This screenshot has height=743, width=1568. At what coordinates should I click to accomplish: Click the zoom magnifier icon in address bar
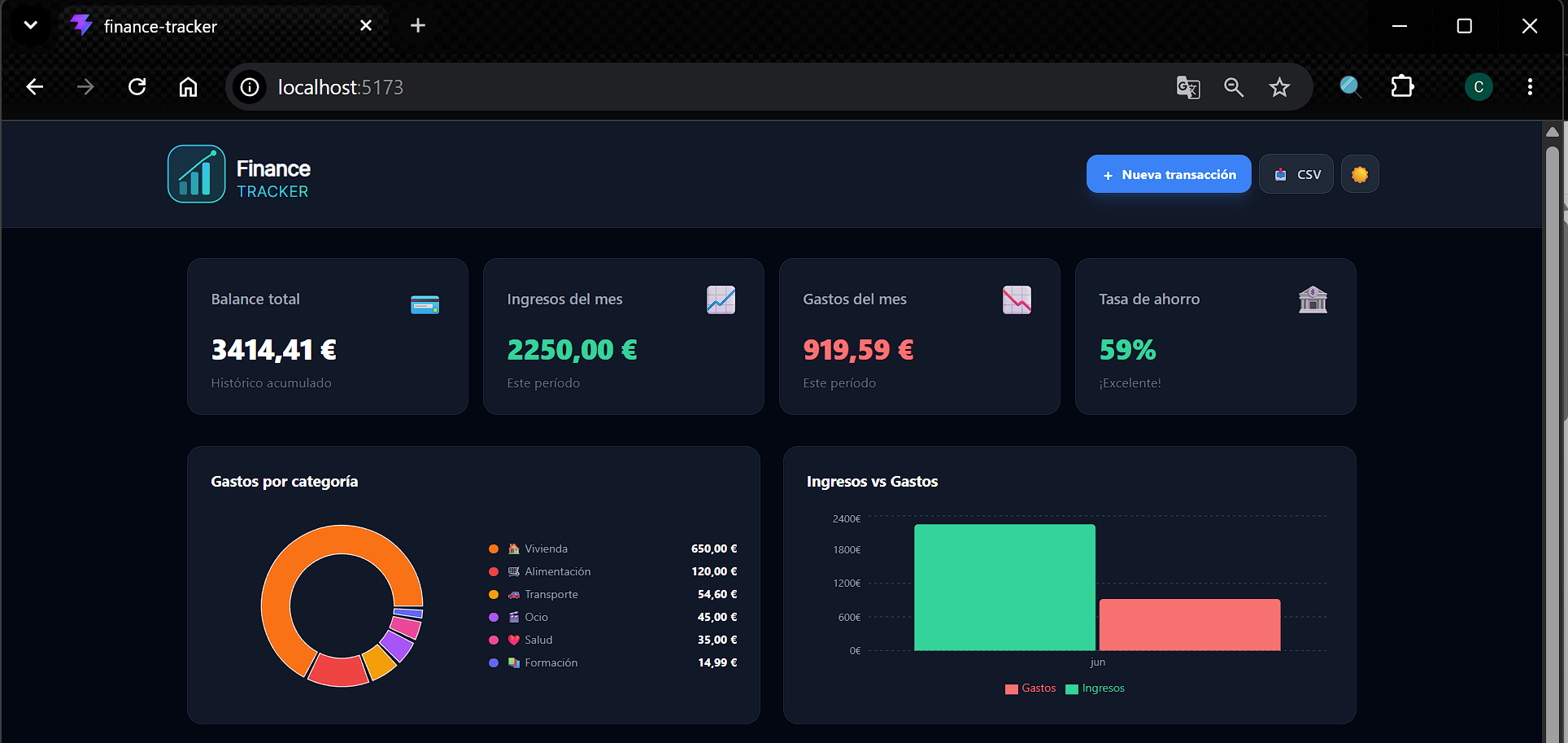point(1234,87)
